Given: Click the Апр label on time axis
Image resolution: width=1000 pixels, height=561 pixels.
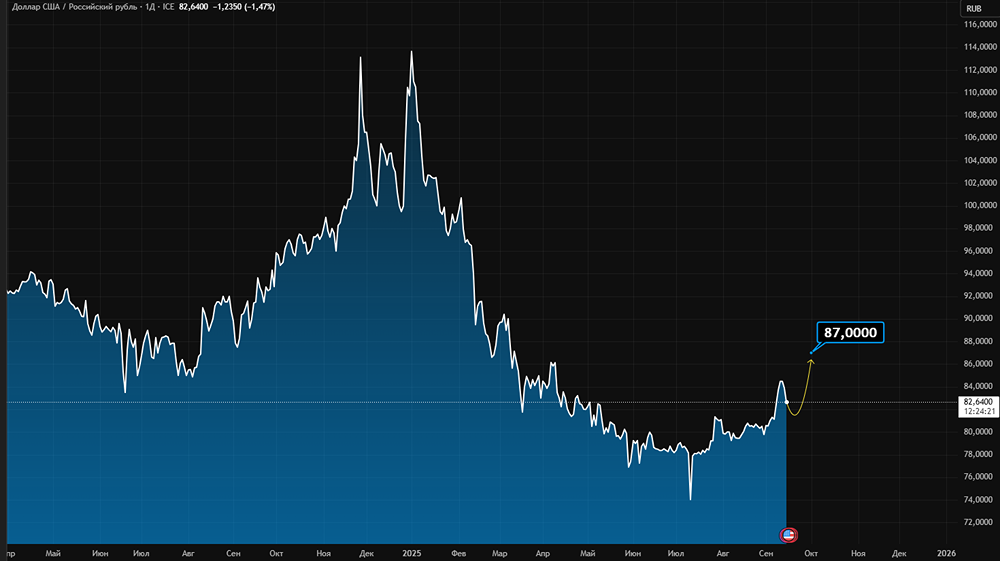Looking at the screenshot, I should [543, 553].
